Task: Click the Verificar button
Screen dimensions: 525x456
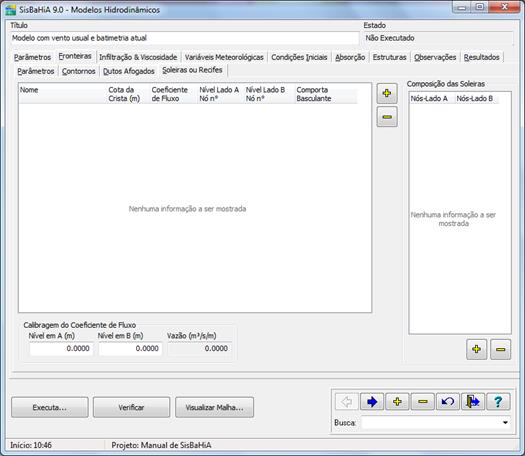Action: (131, 407)
